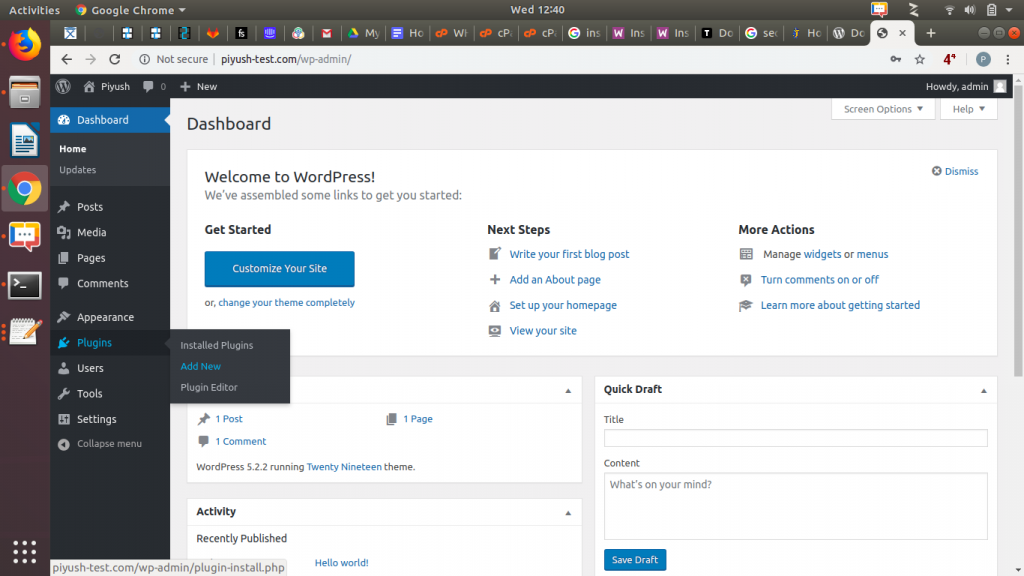Open Learn more about getting started
The image size is (1024, 576).
[840, 305]
